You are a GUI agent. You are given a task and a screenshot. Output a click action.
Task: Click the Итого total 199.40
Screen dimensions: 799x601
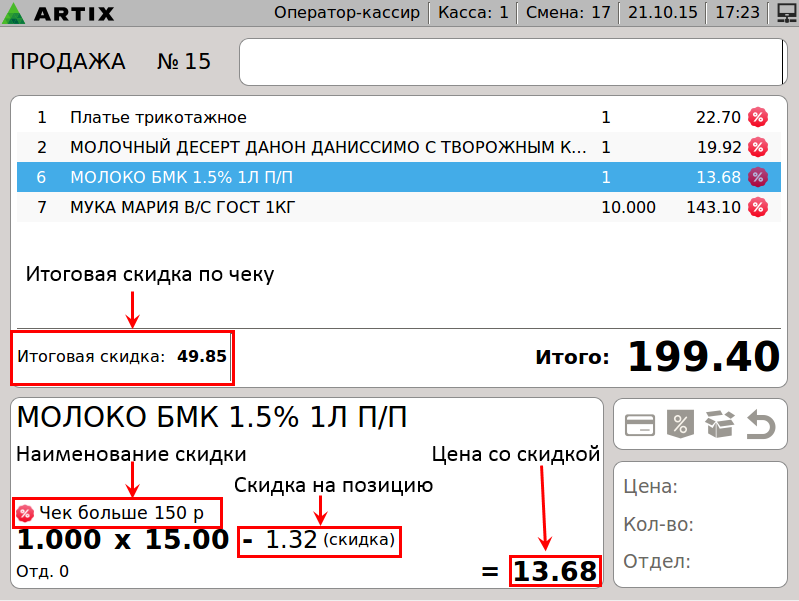coord(703,357)
